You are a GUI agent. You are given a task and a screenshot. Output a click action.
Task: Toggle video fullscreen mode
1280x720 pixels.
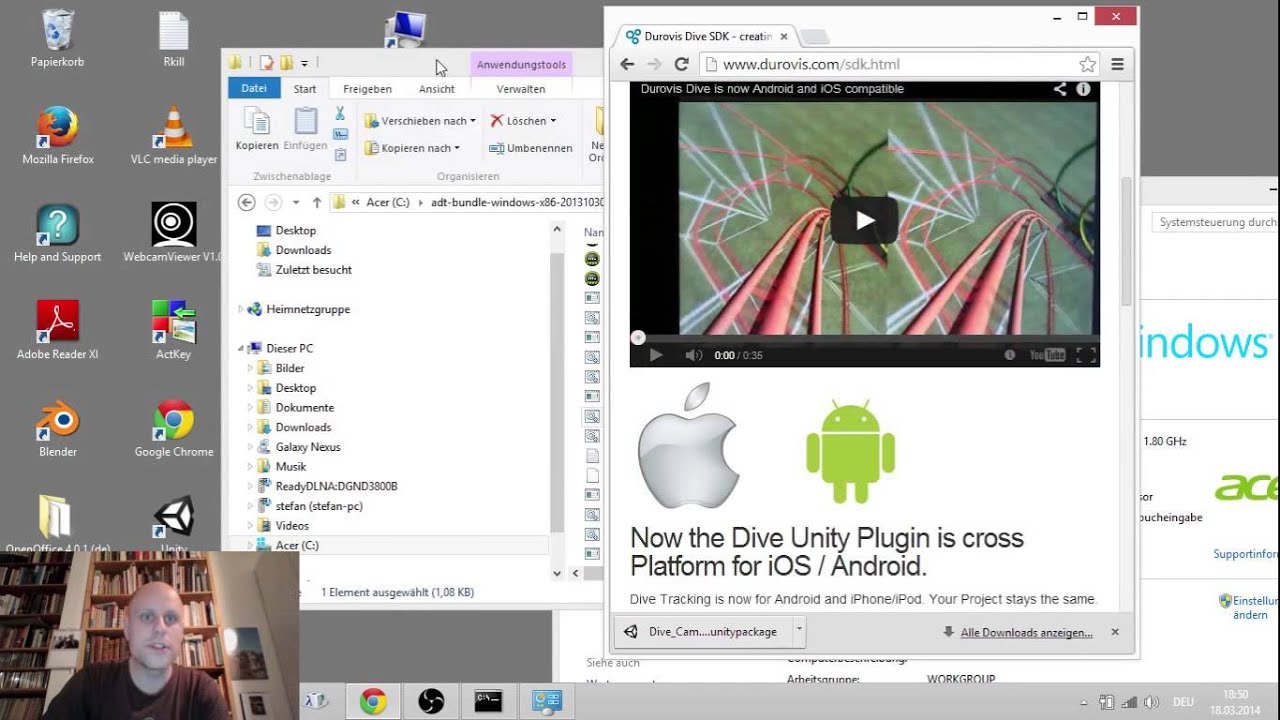[x=1085, y=355]
